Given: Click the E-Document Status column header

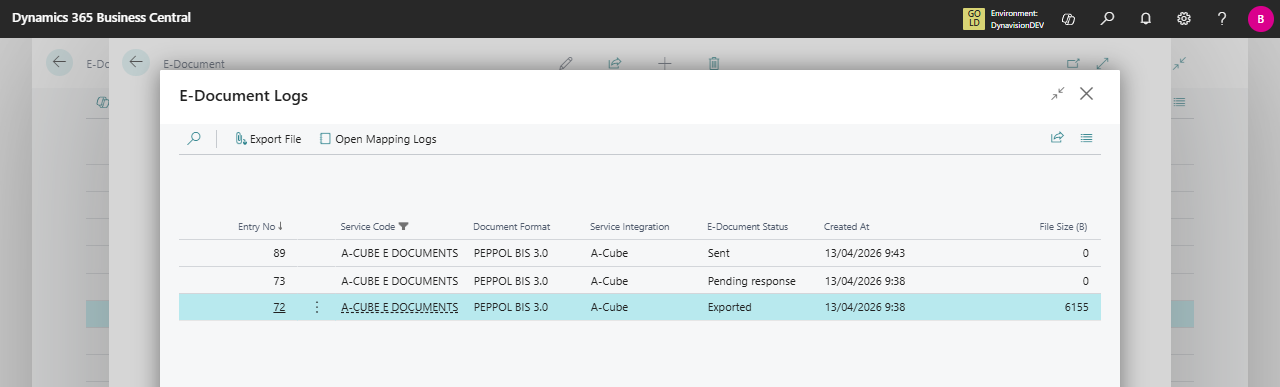Looking at the screenshot, I should tap(747, 226).
